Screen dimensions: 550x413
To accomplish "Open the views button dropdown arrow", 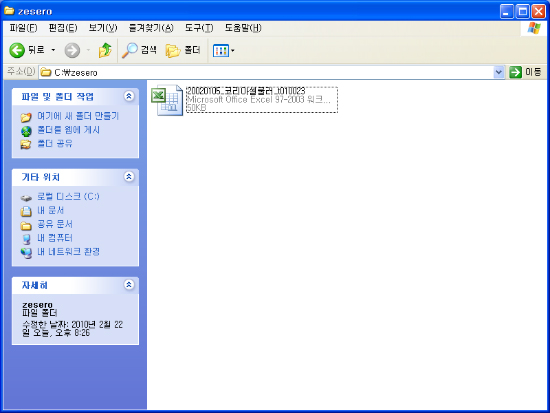I will coord(233,51).
